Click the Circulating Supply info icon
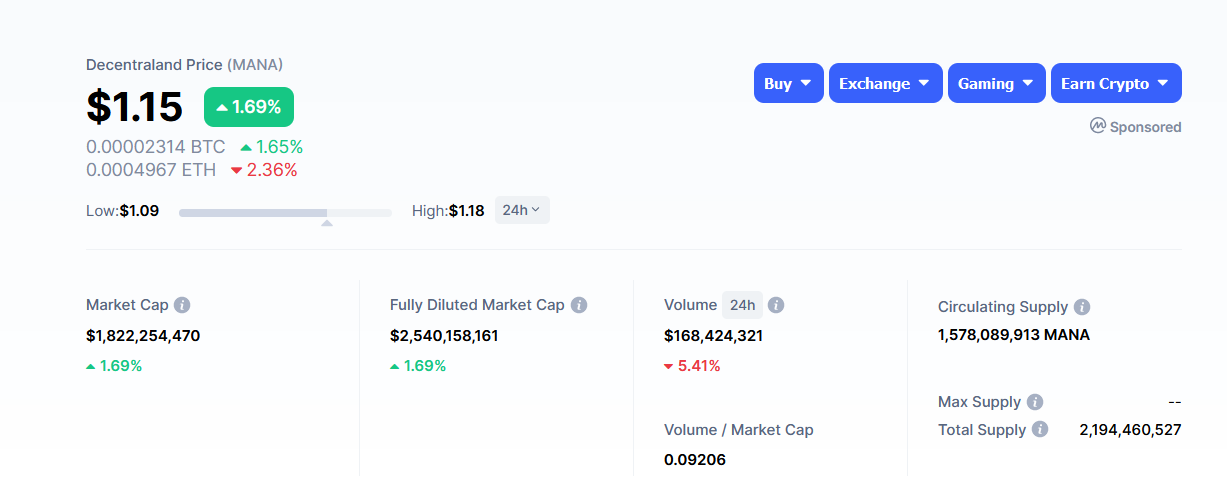 1082,307
